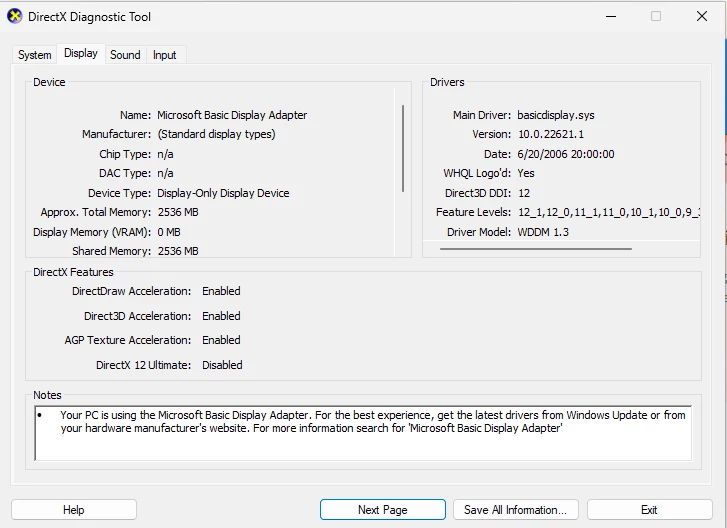The height and width of the screenshot is (528, 727).
Task: Open the Sound tab
Action: 125,55
